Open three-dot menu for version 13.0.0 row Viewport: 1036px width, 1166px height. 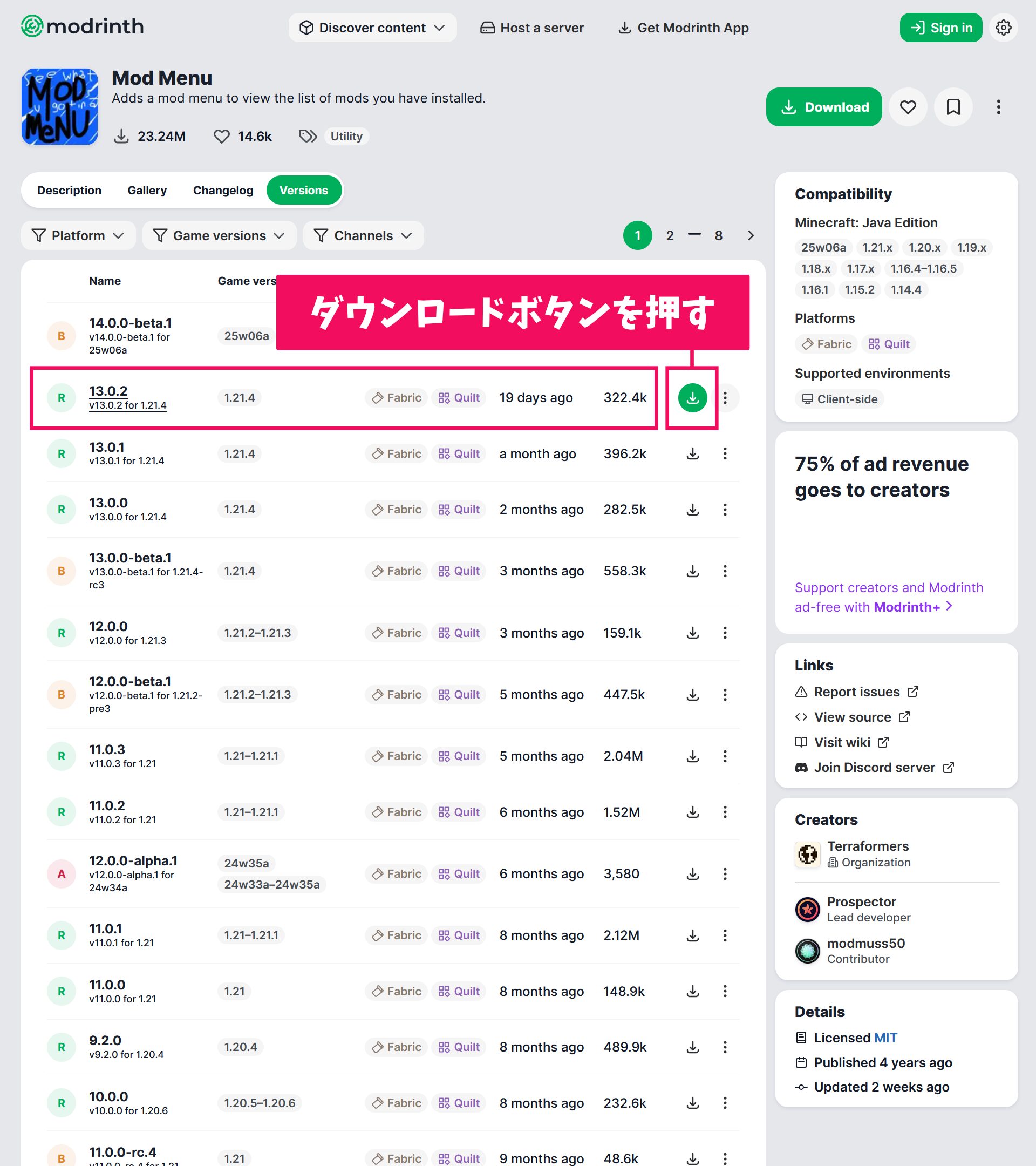(x=725, y=510)
